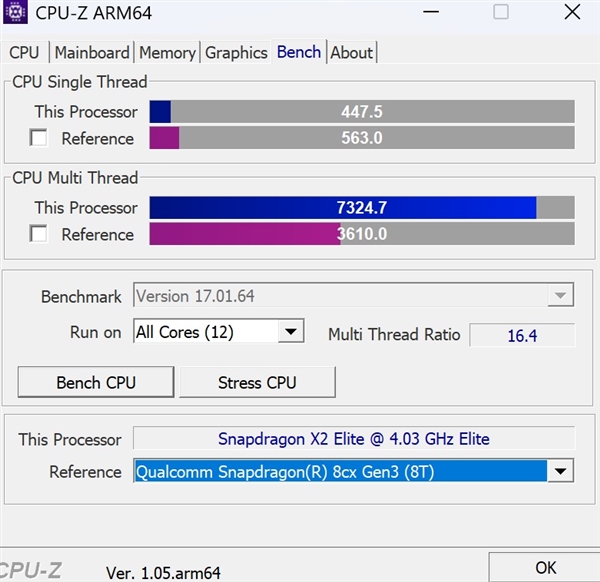This screenshot has height=582, width=600.
Task: Click the disabled maximize window icon
Action: pyautogui.click(x=501, y=12)
